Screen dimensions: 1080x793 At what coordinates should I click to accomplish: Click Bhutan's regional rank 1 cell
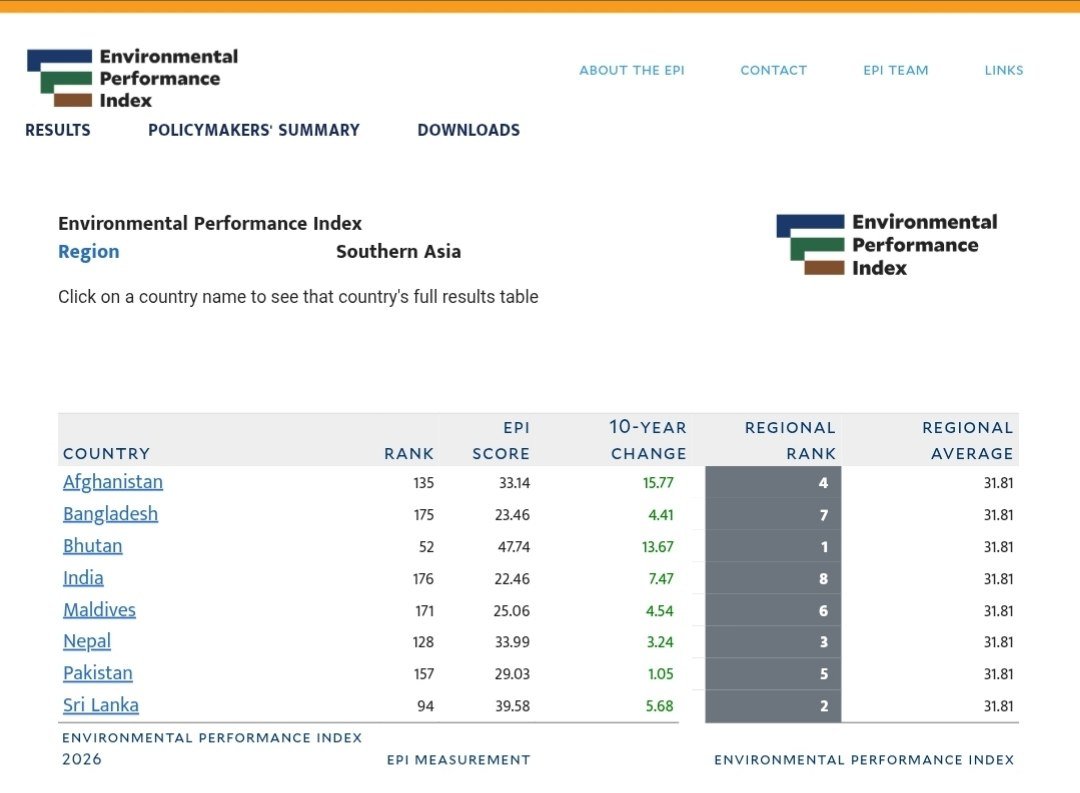(773, 547)
